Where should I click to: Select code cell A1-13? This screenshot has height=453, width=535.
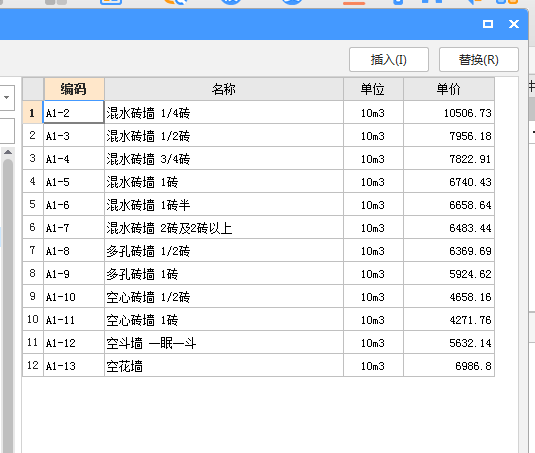pos(74,365)
